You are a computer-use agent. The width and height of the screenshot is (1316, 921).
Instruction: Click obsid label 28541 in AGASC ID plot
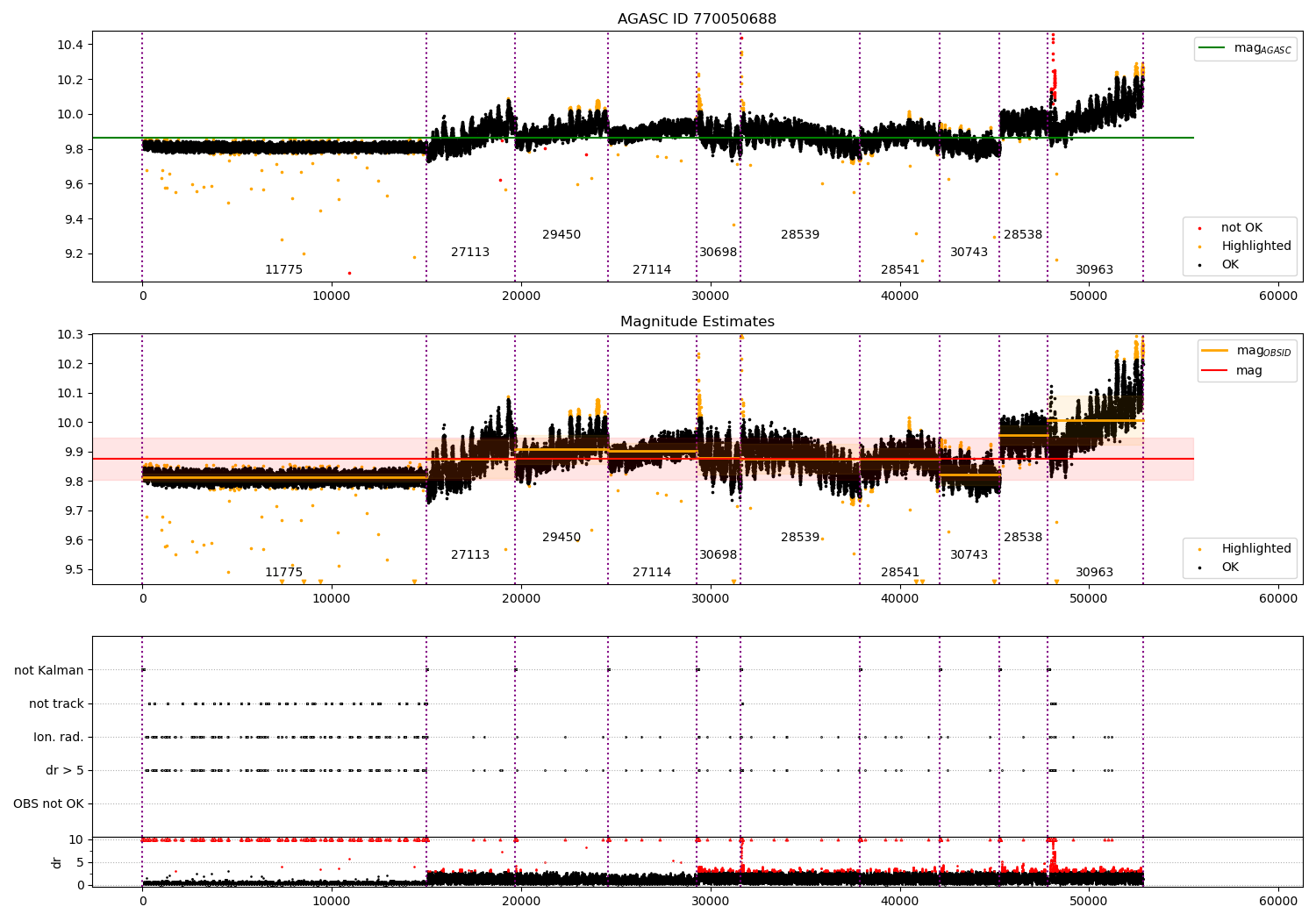coord(900,270)
